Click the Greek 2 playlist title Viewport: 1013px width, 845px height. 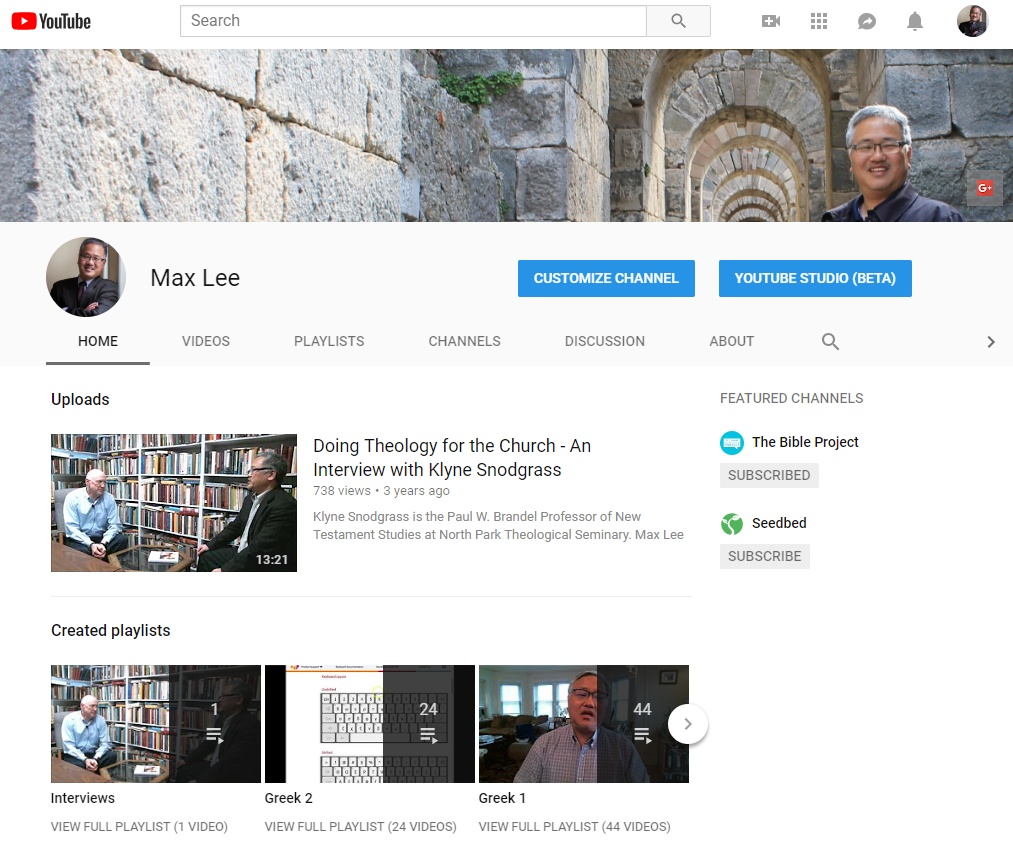click(x=288, y=798)
